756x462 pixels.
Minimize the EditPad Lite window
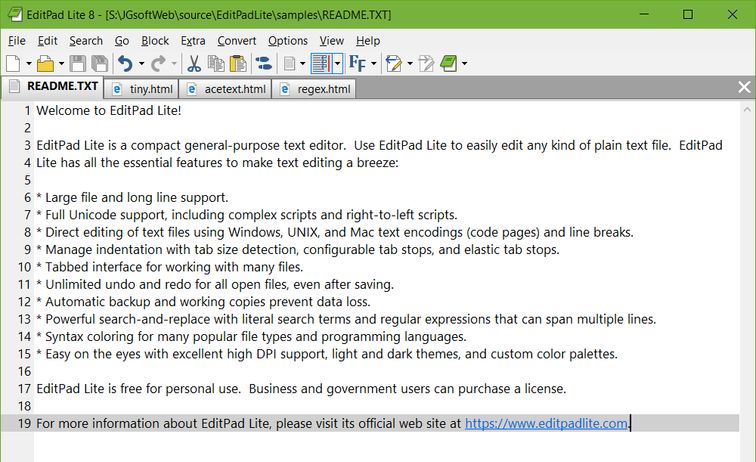pyautogui.click(x=644, y=14)
